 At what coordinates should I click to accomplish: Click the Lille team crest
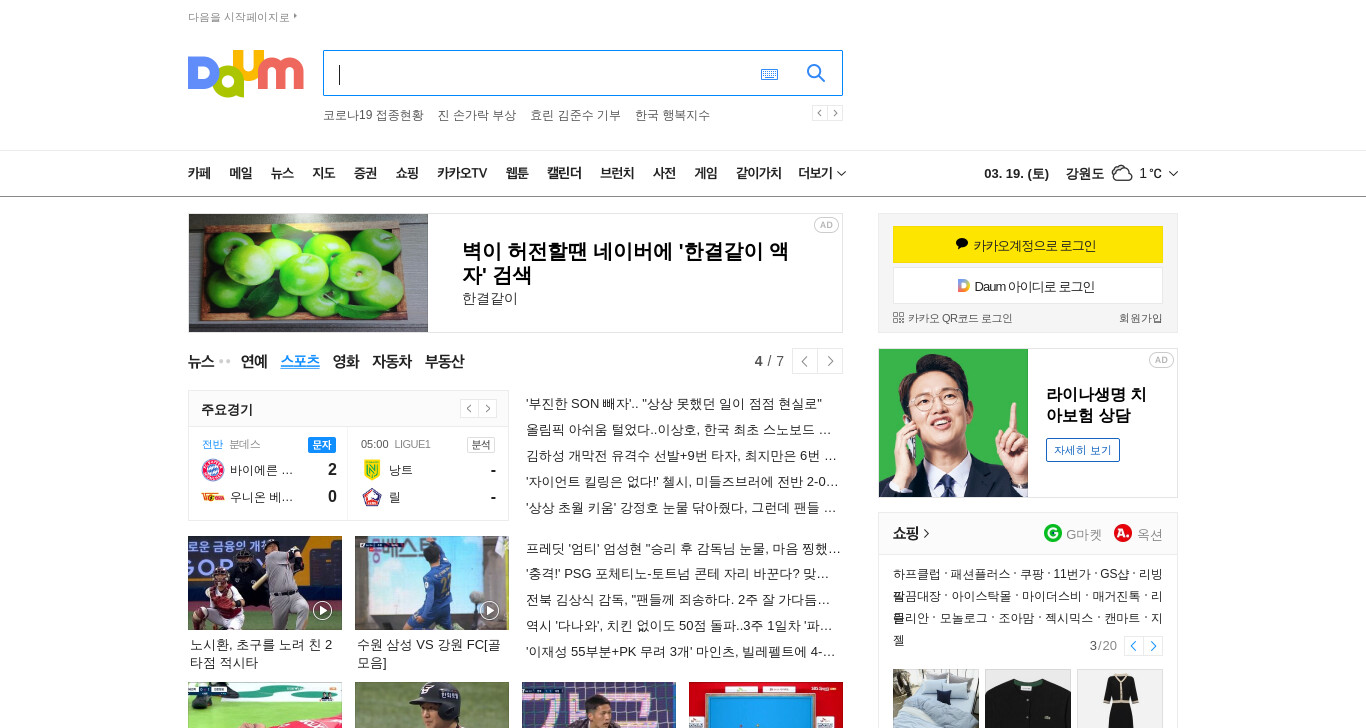click(x=372, y=497)
